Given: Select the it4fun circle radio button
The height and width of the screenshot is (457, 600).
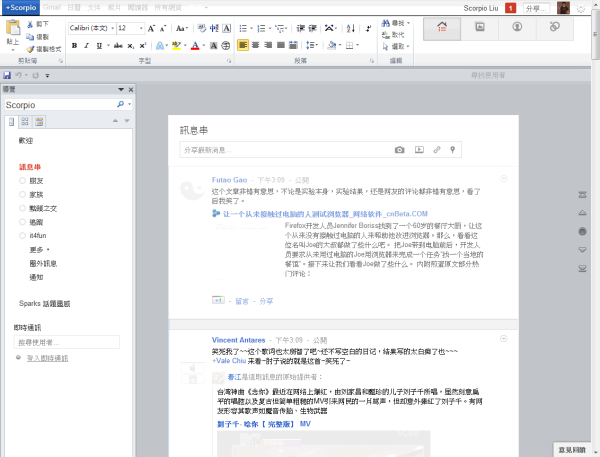Looking at the screenshot, I should coord(23,234).
